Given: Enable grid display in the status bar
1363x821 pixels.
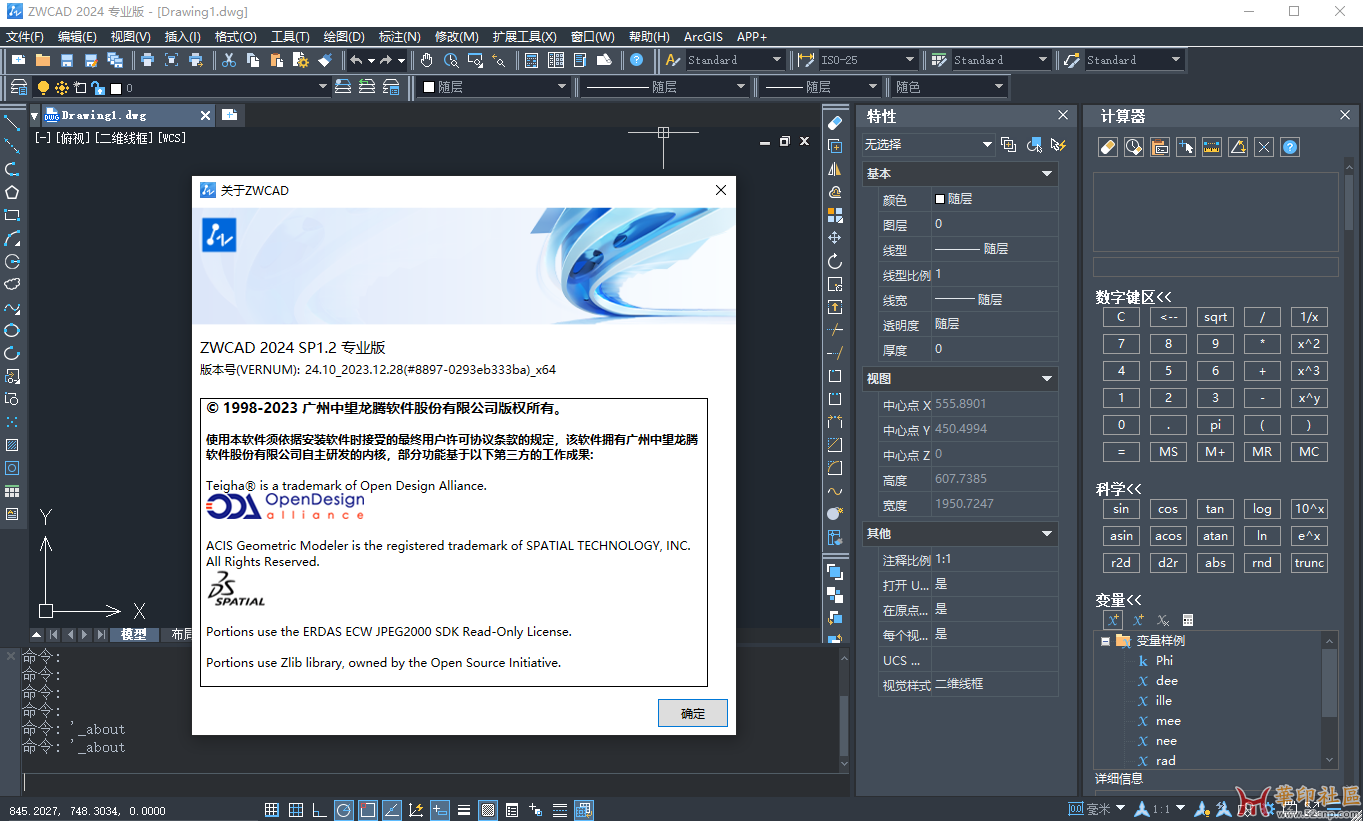Looking at the screenshot, I should (x=295, y=809).
